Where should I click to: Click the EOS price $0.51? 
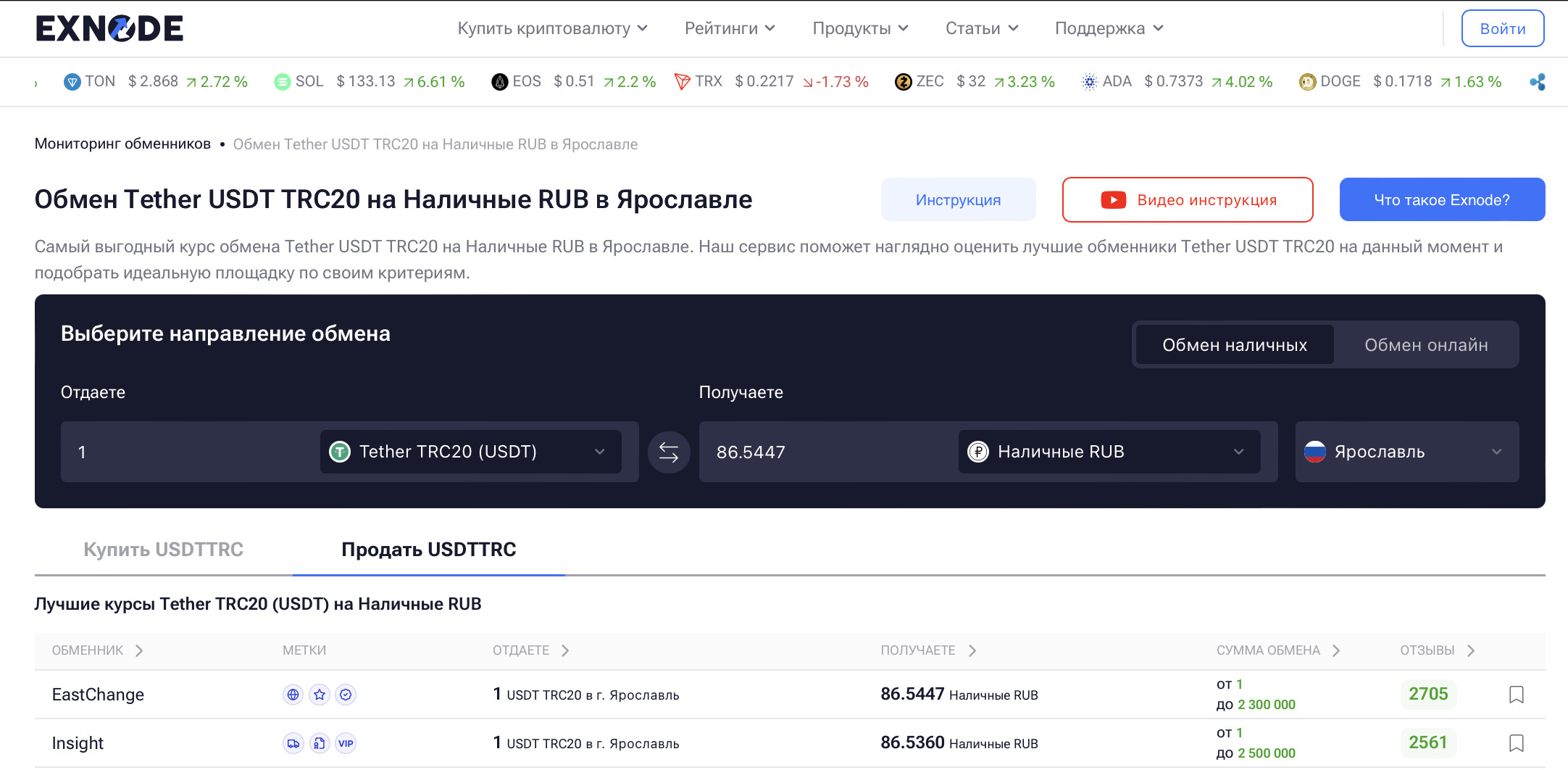coord(574,82)
